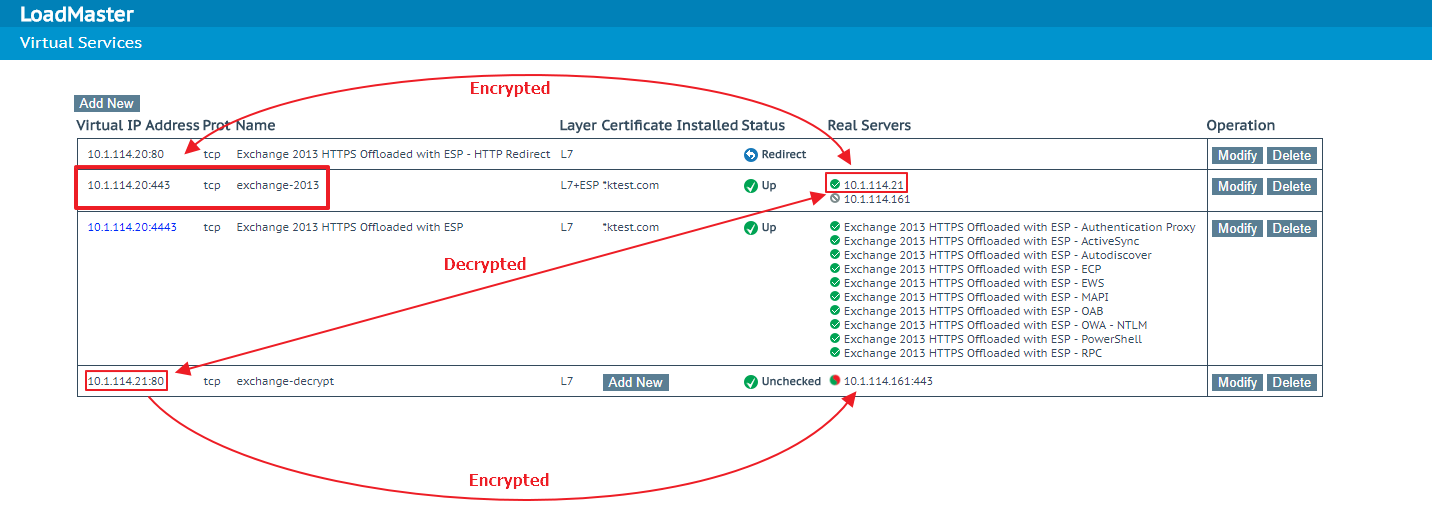Click check icon for Autodiscover sub-service
The height and width of the screenshot is (511, 1432).
(835, 255)
